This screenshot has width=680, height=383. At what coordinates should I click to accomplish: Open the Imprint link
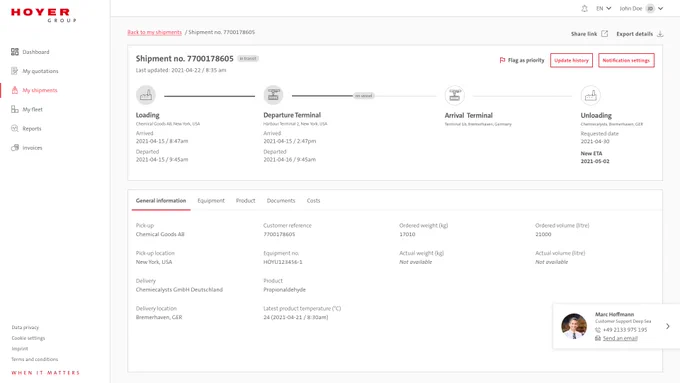[x=20, y=349]
